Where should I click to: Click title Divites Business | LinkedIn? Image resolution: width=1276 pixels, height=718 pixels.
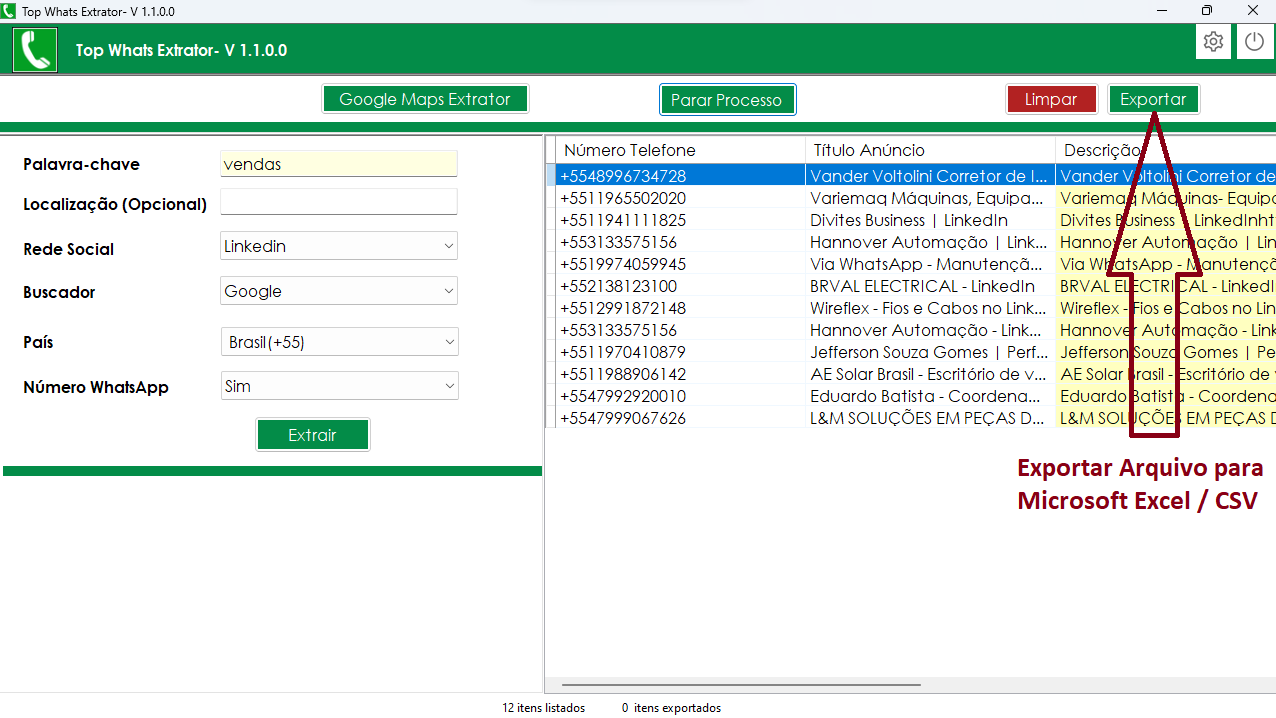tap(909, 220)
